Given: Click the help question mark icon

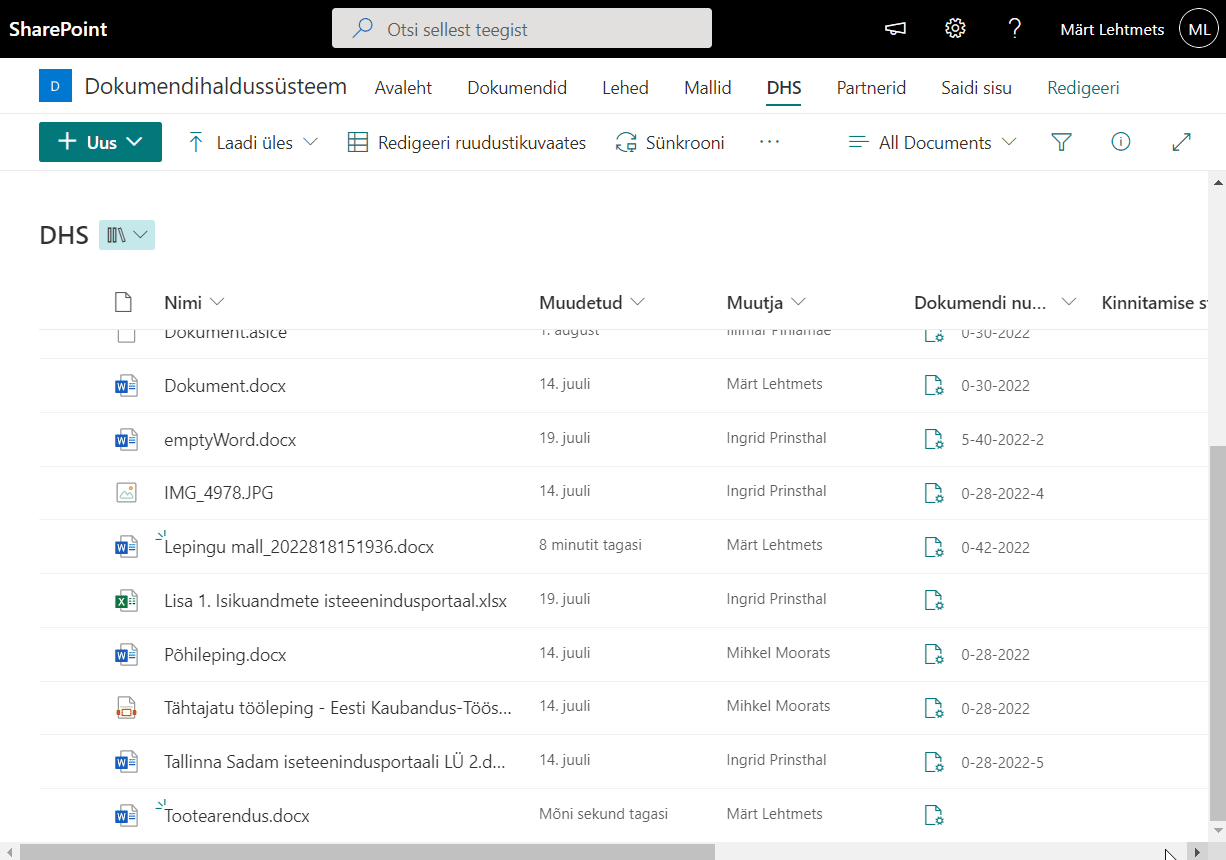Looking at the screenshot, I should point(1014,29).
